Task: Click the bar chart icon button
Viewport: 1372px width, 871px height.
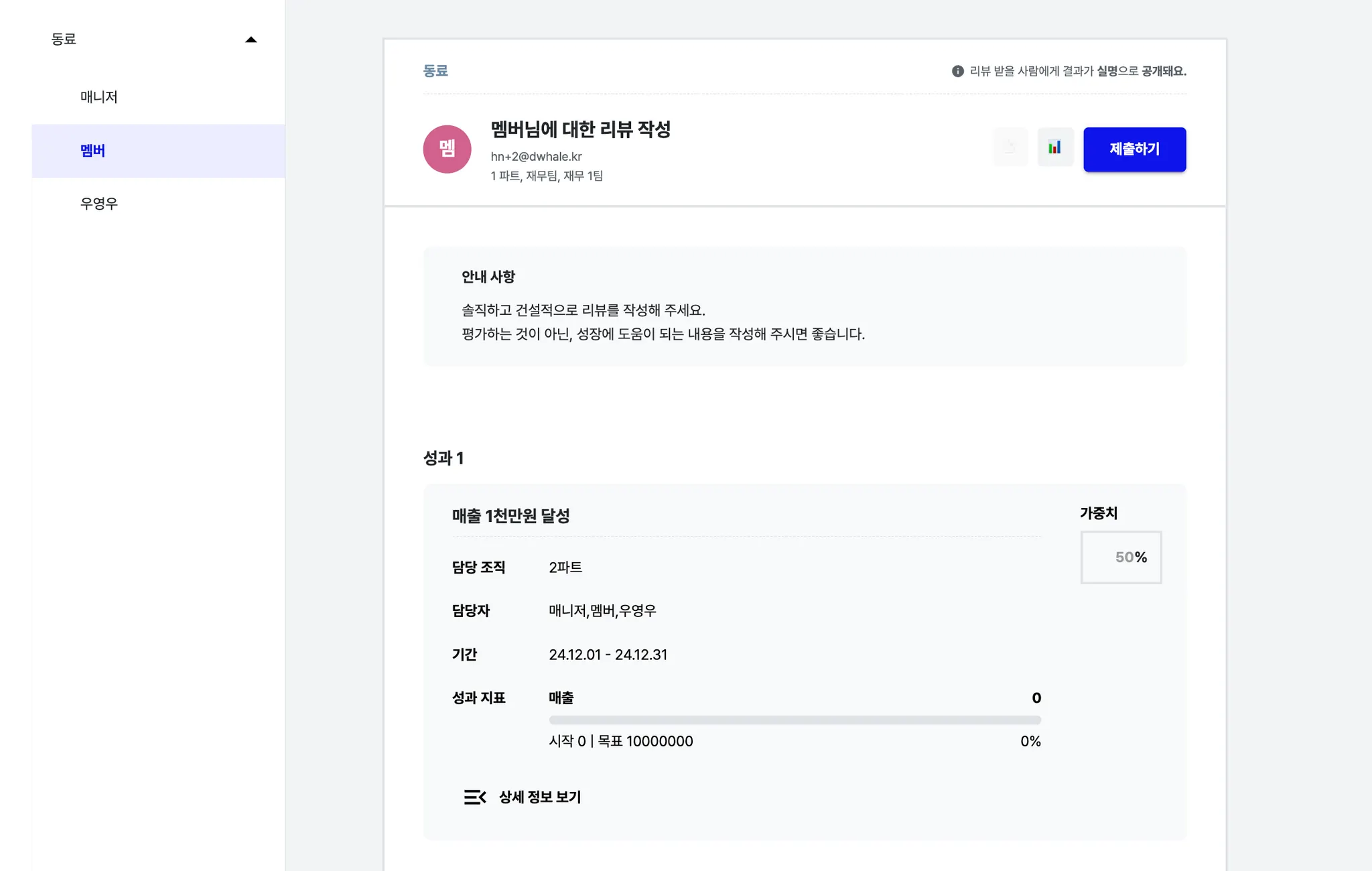Action: click(x=1055, y=147)
